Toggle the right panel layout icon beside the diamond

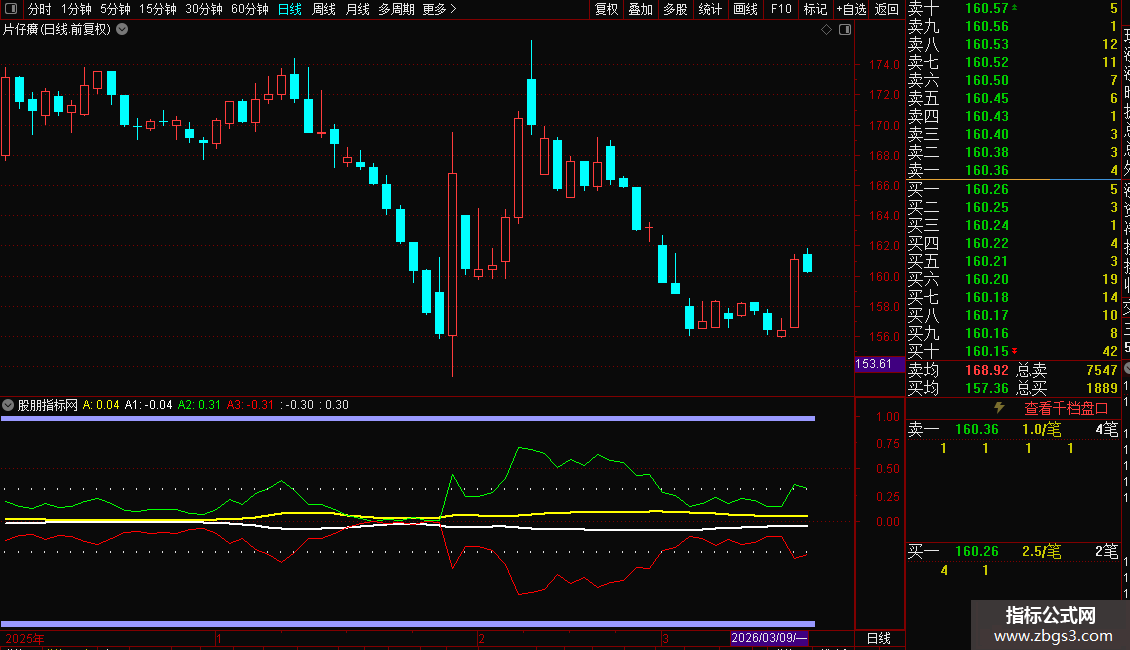coord(845,30)
